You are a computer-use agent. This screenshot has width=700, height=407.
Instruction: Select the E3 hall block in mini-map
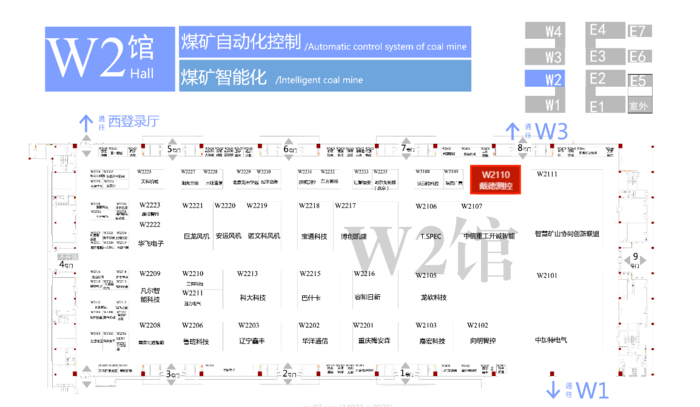[x=605, y=57]
